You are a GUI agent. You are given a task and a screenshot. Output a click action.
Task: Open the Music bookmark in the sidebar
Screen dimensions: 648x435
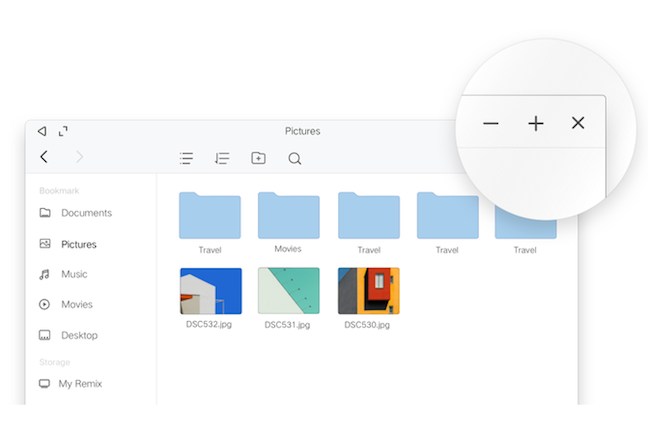click(63, 274)
